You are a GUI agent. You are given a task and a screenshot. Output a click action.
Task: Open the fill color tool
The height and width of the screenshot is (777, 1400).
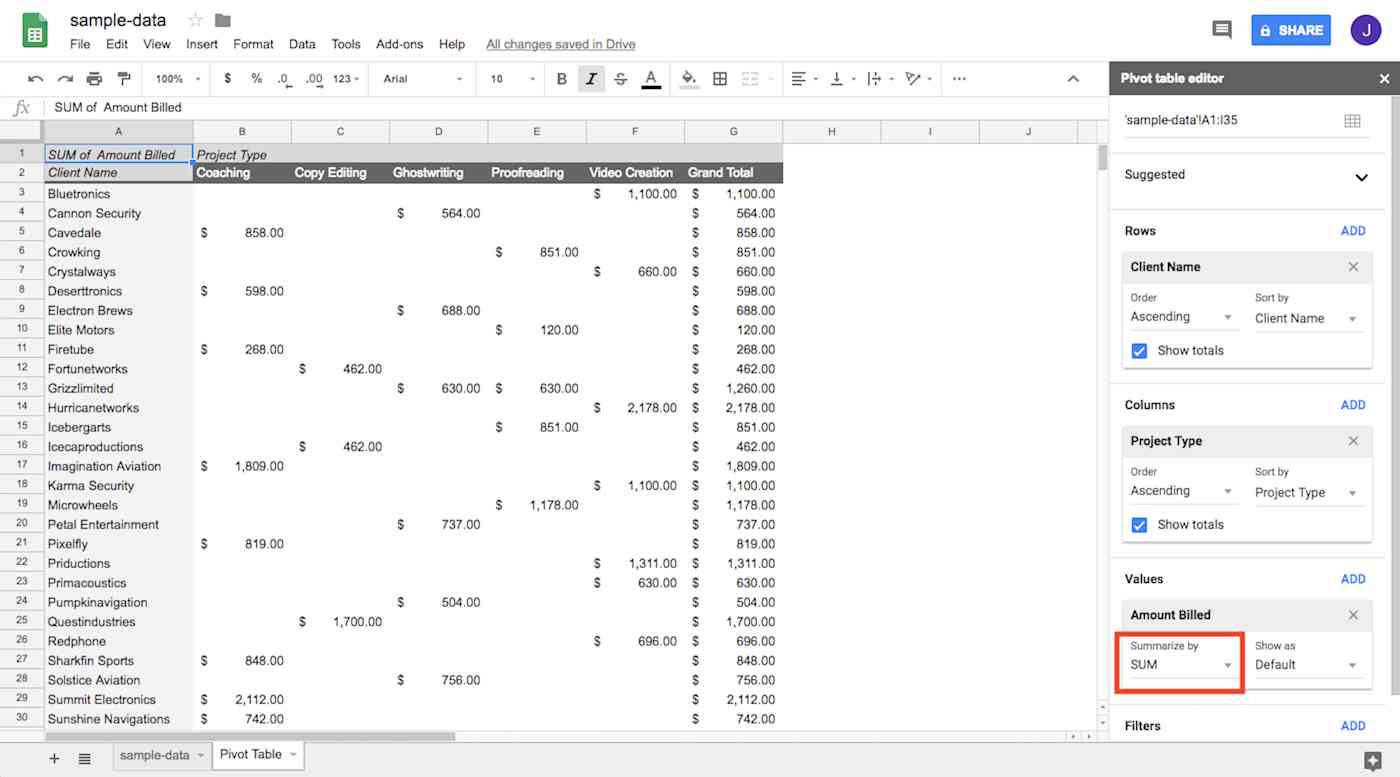689,78
